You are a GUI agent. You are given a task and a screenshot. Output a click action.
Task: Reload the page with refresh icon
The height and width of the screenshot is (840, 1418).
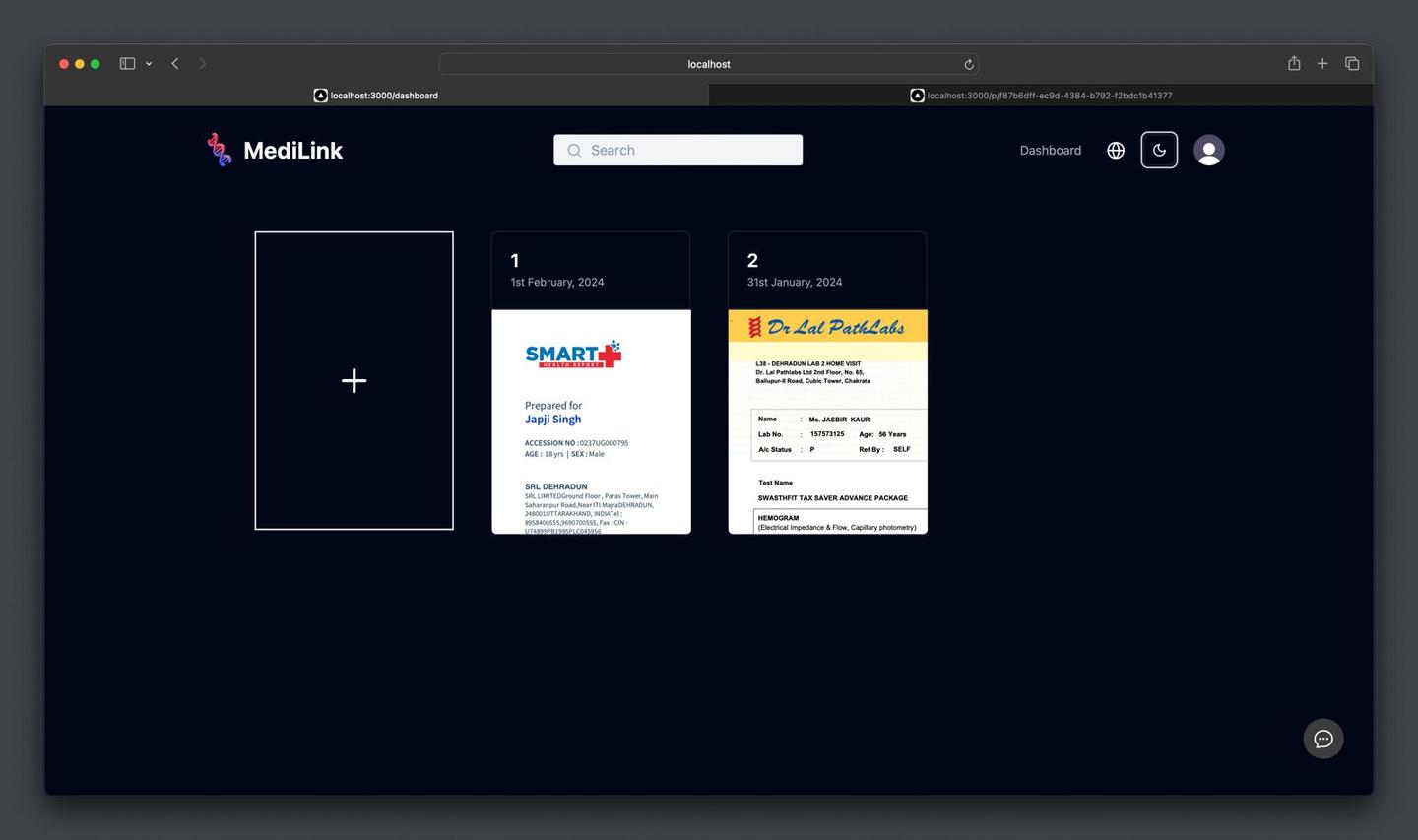969,64
